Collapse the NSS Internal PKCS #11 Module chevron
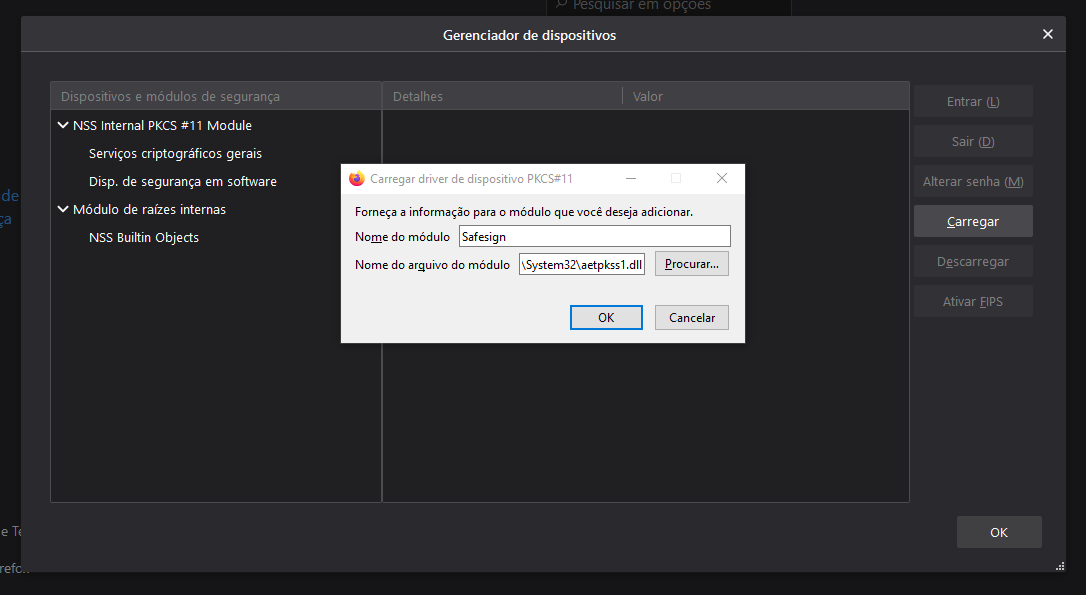Screen dimensions: 1086x595 [x=63, y=125]
